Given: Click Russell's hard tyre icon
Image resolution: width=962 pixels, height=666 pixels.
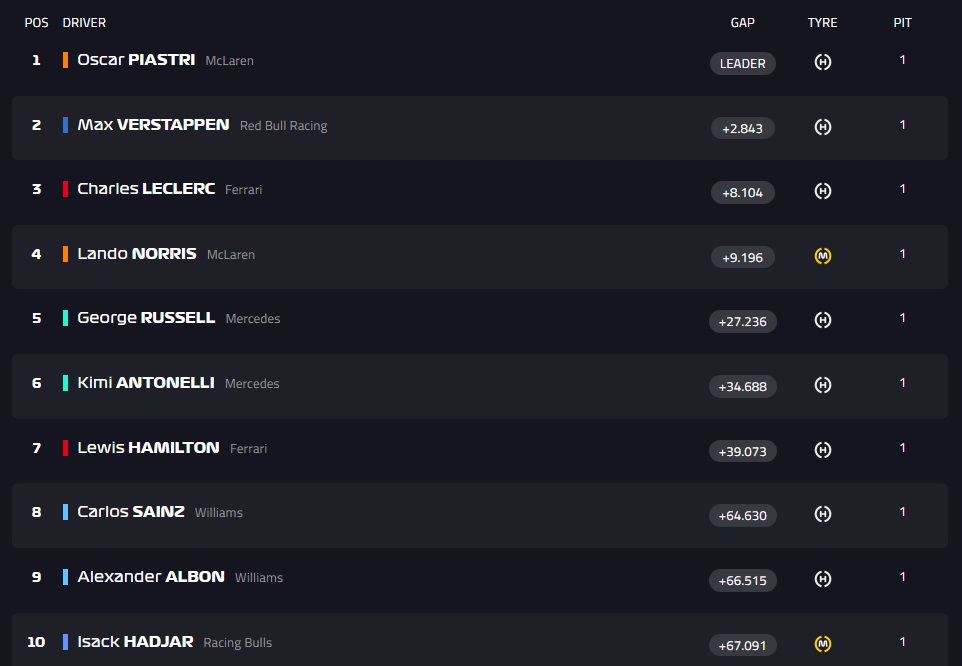Looking at the screenshot, I should click(822, 320).
